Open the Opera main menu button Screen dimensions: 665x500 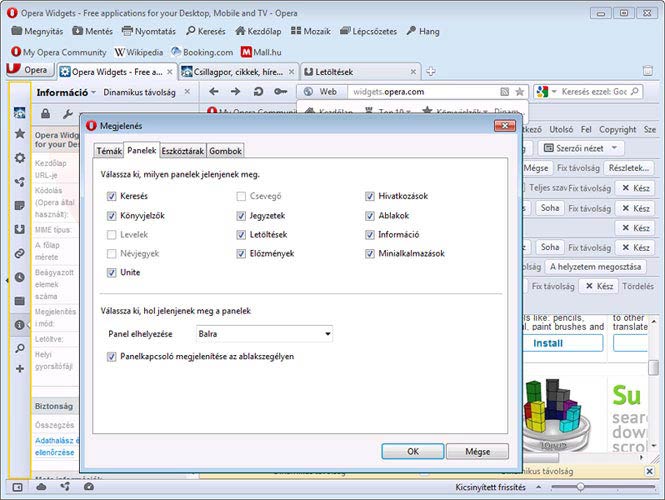pyautogui.click(x=30, y=70)
